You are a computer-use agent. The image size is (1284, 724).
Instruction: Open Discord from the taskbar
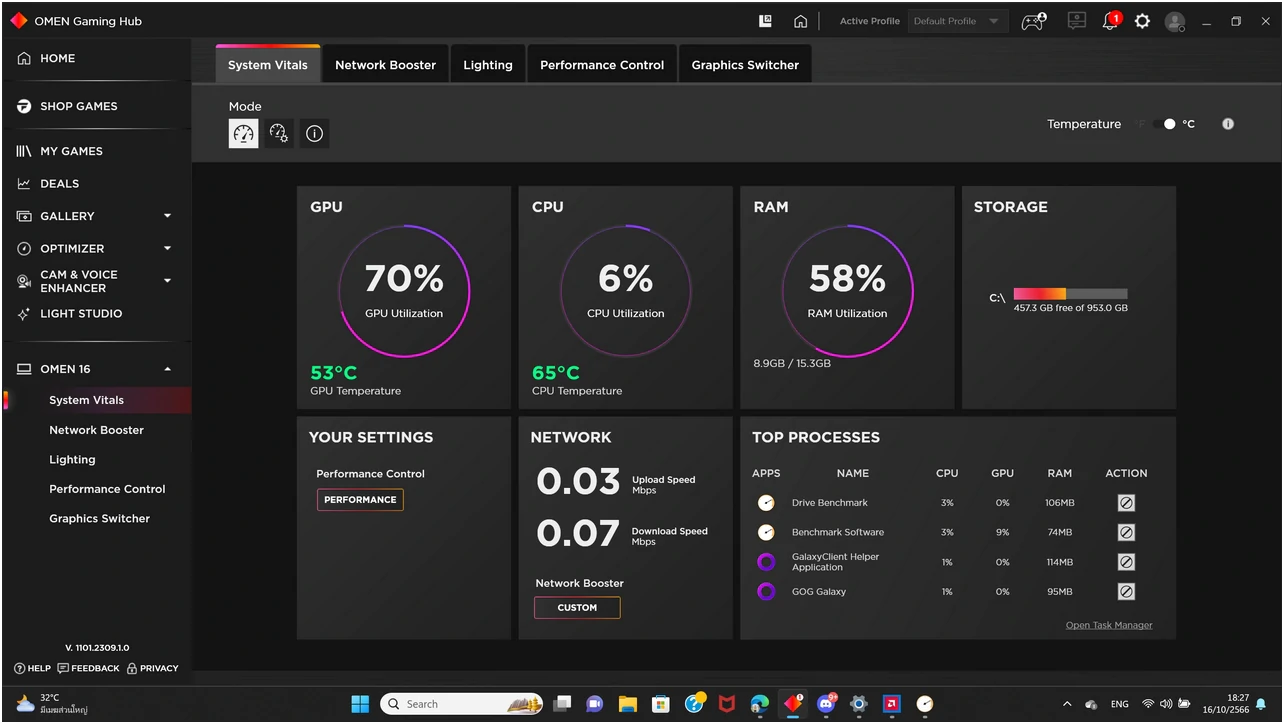point(826,704)
